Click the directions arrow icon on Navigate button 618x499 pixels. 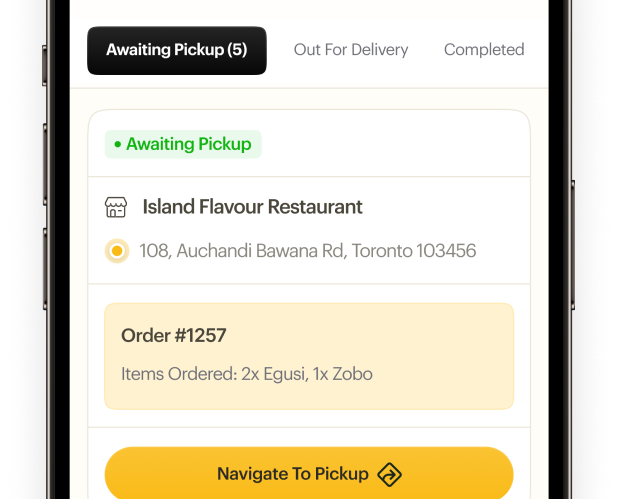[x=389, y=474]
